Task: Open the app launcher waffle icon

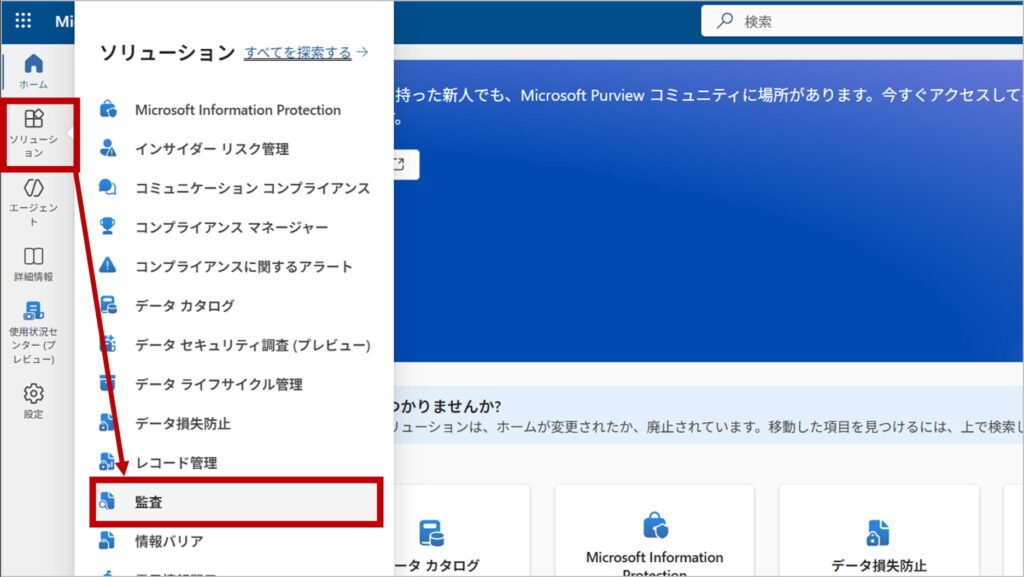Action: point(23,21)
